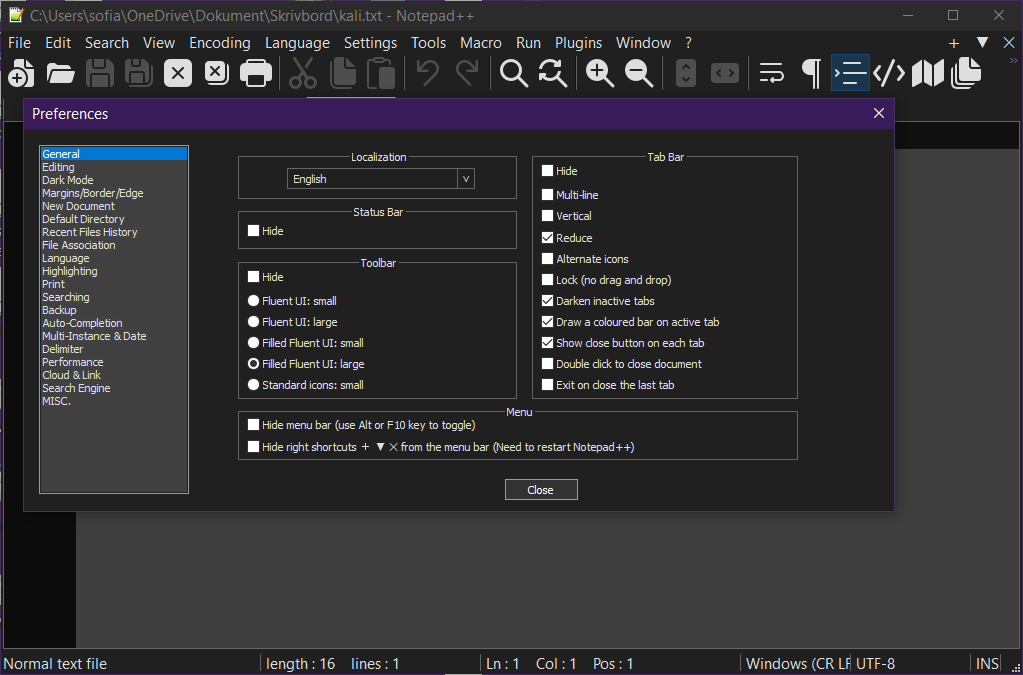Click the Close button in Preferences
Screen dimensions: 1023x675
(541, 490)
